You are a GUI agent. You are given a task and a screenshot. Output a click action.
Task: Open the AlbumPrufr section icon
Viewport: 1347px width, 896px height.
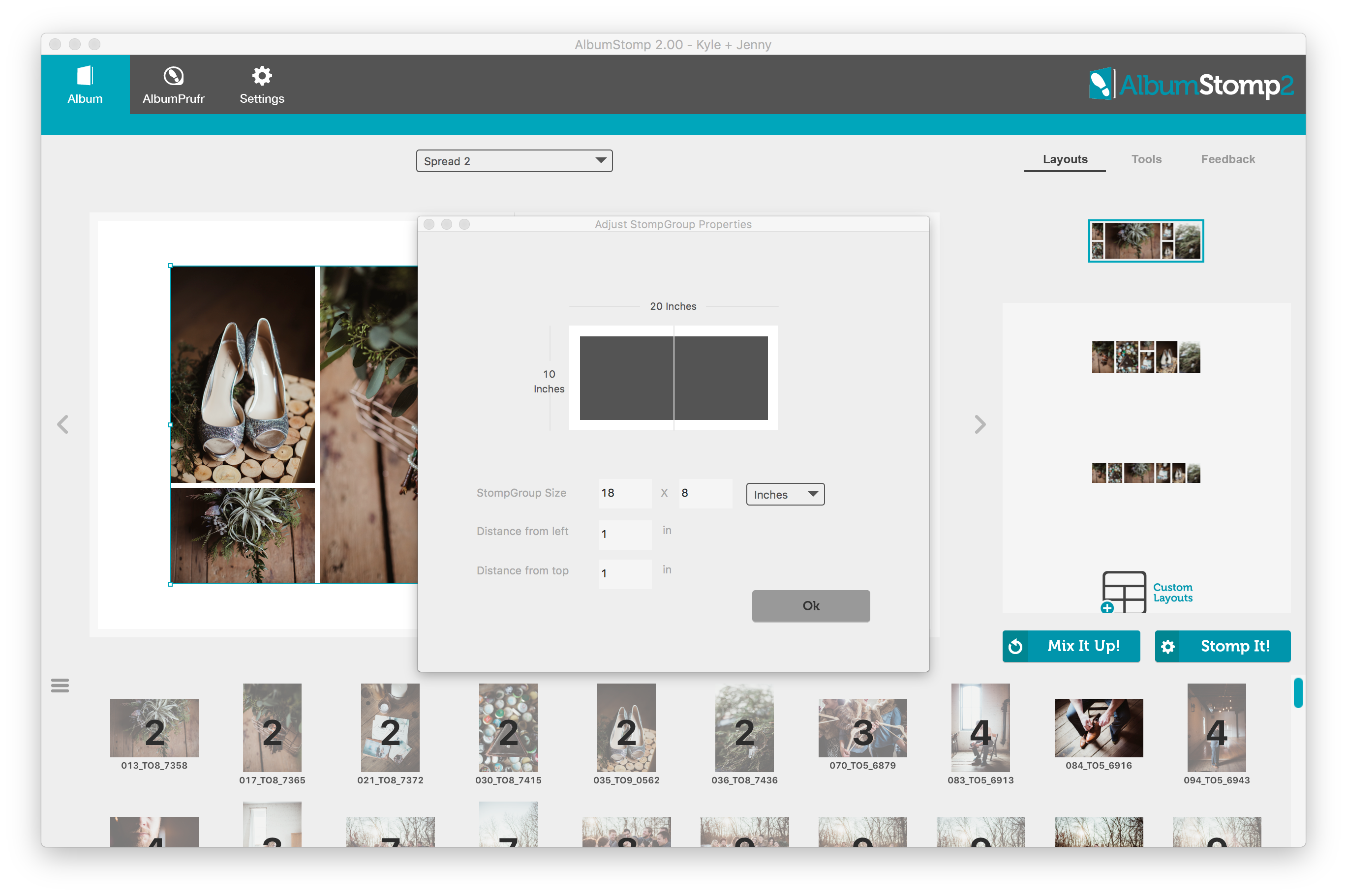tap(173, 76)
